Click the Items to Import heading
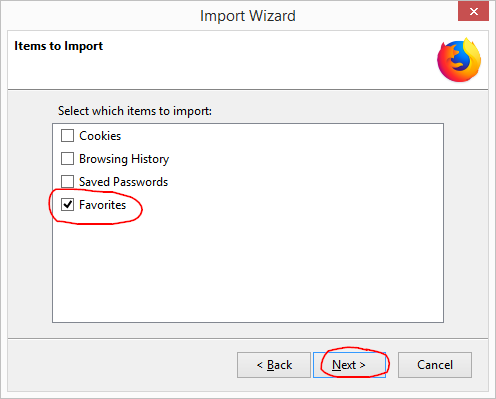This screenshot has width=496, height=399. click(x=58, y=46)
